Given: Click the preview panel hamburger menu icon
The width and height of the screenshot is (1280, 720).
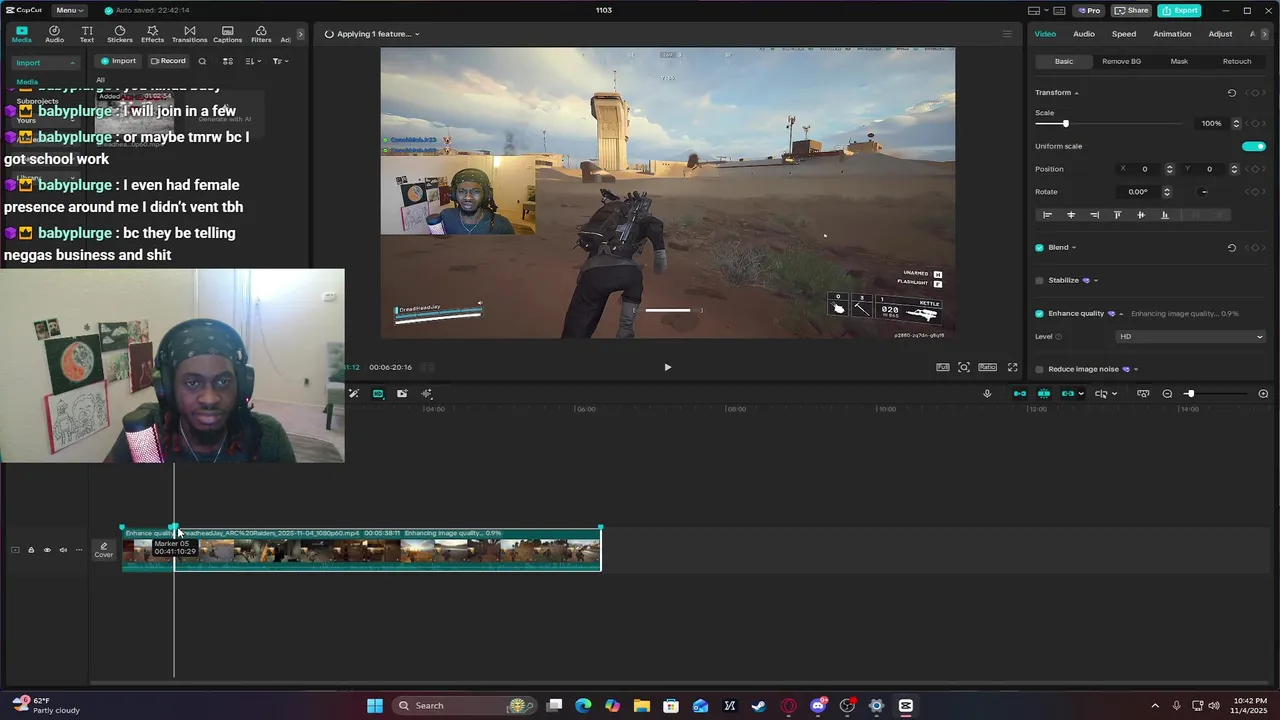Looking at the screenshot, I should pyautogui.click(x=1007, y=34).
